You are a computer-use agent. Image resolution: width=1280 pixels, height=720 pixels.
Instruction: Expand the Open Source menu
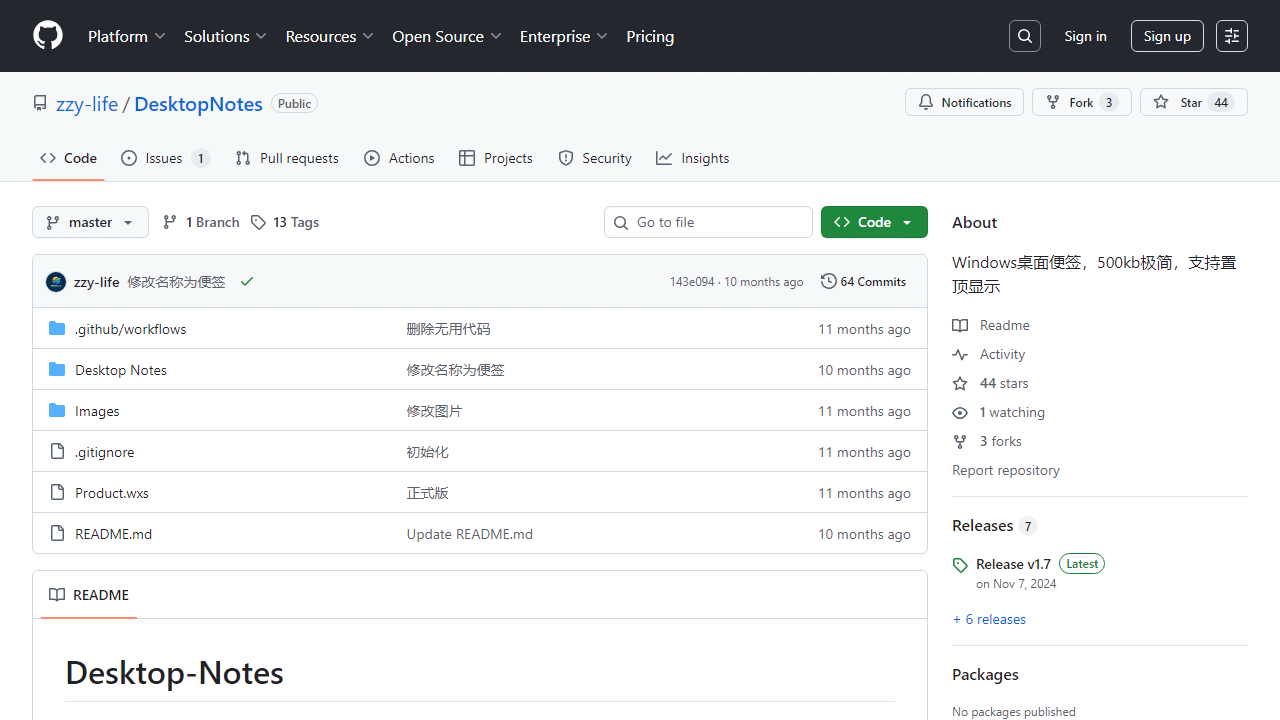coord(449,36)
